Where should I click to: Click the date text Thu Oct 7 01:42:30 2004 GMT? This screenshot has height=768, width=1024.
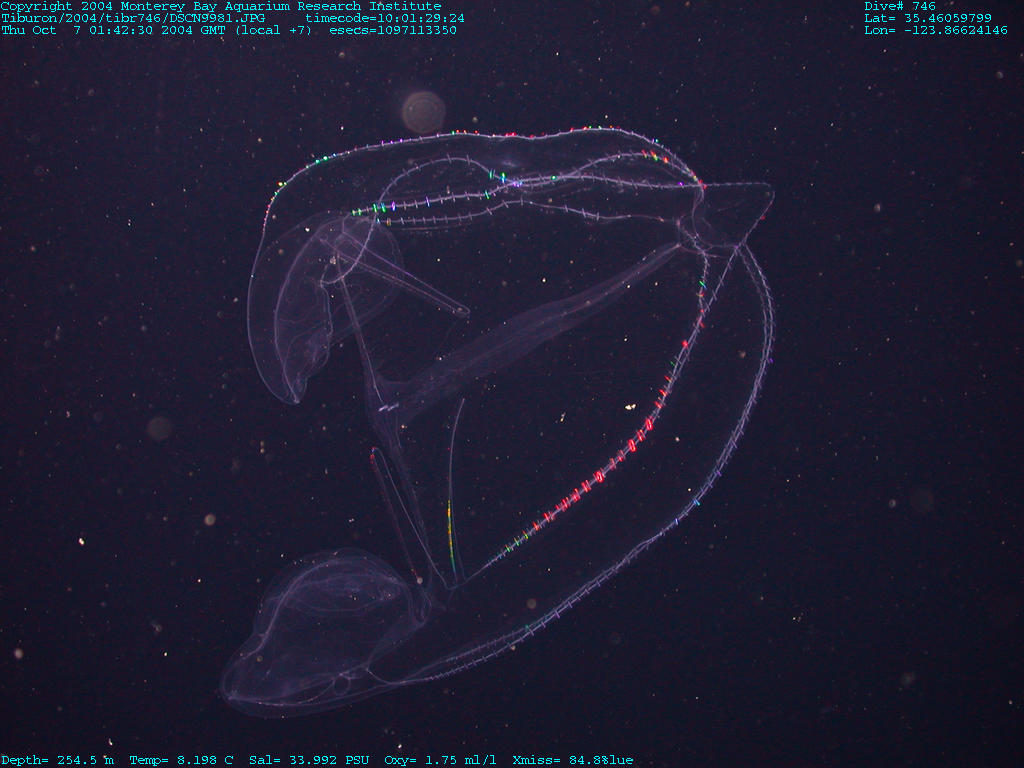[x=114, y=30]
